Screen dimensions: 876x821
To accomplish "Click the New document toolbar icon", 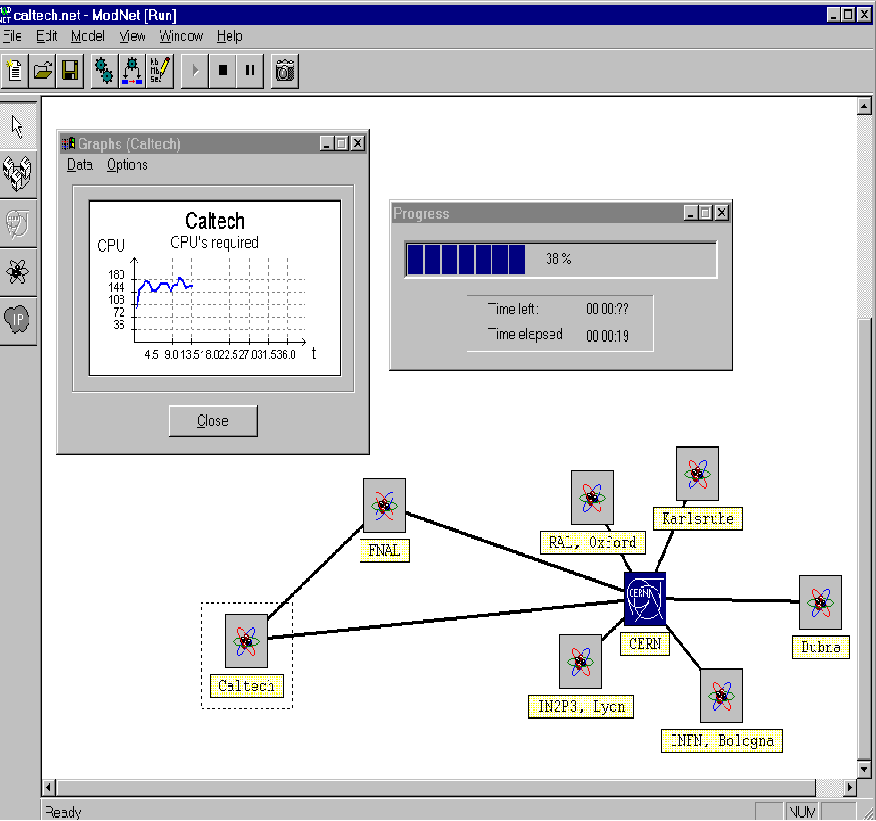I will (x=16, y=70).
